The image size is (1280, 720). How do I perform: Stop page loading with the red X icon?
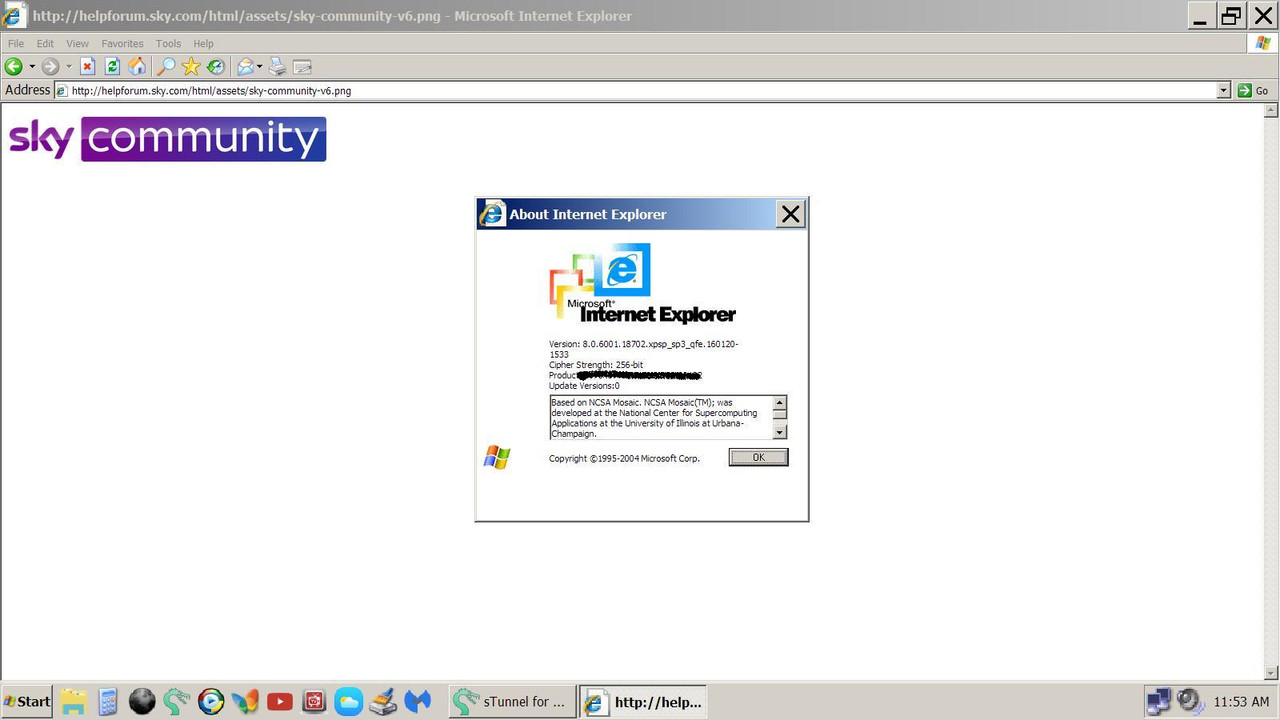[87, 67]
